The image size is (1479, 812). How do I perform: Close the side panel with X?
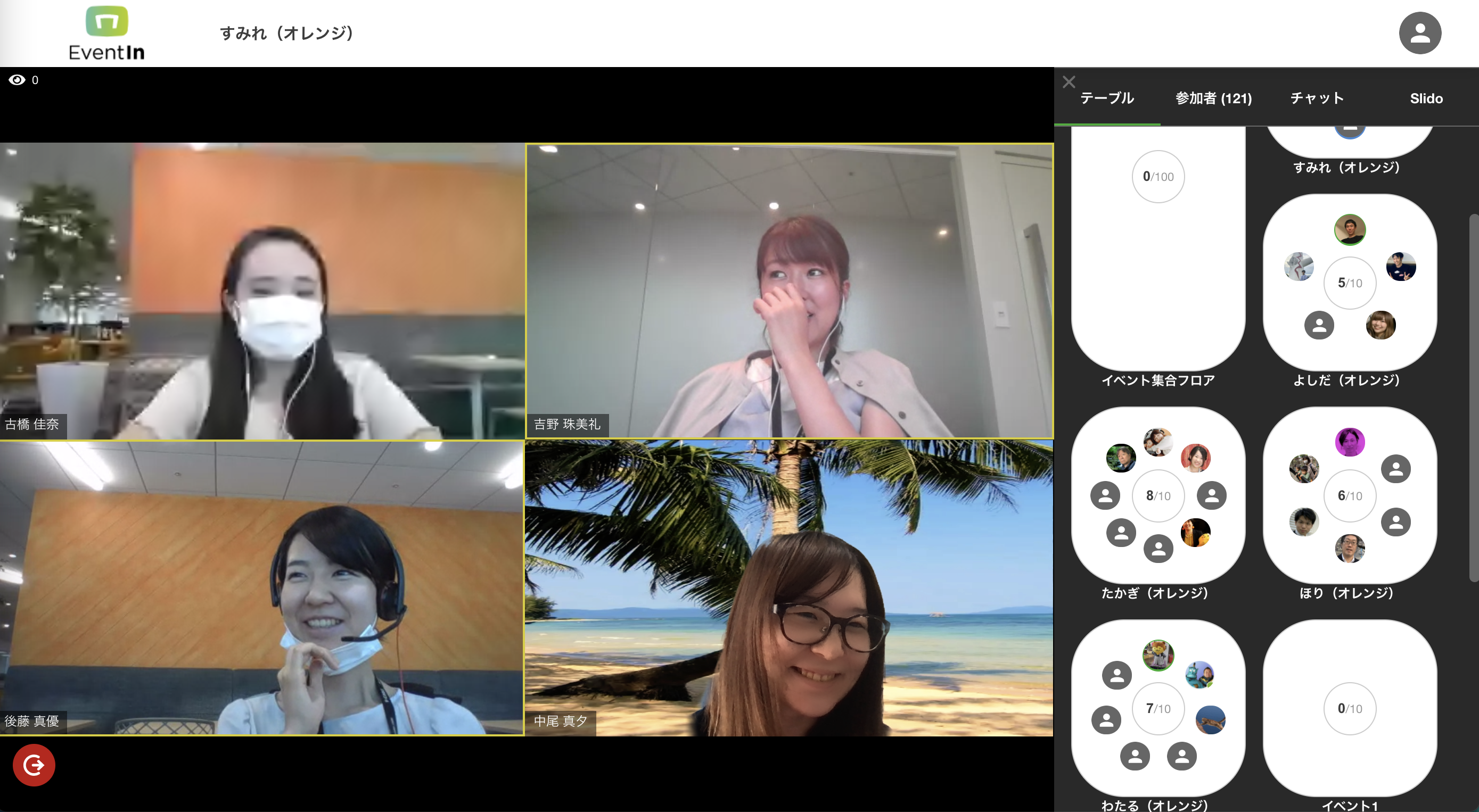pyautogui.click(x=1069, y=81)
